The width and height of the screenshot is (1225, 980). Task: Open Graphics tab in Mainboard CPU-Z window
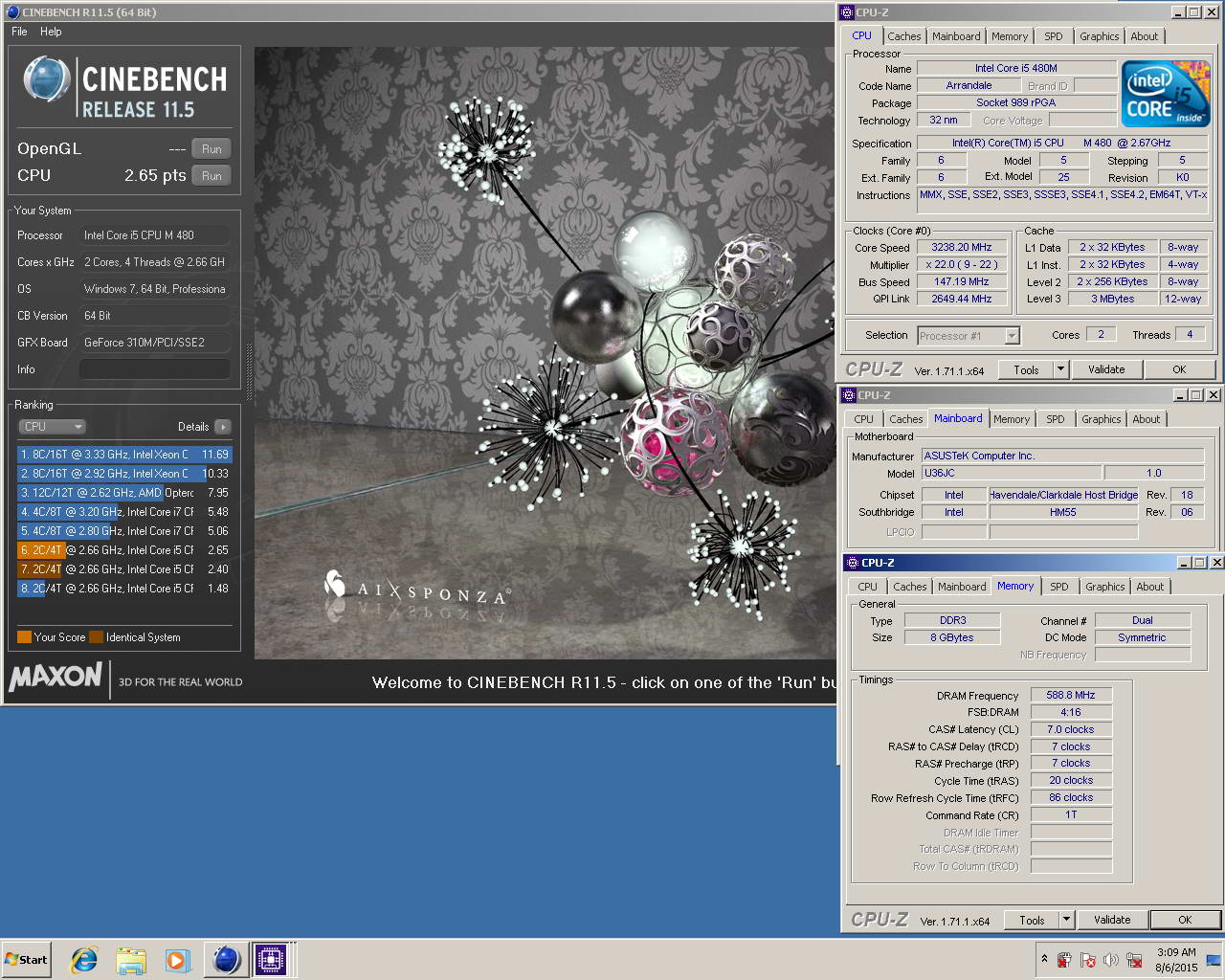tap(1101, 419)
